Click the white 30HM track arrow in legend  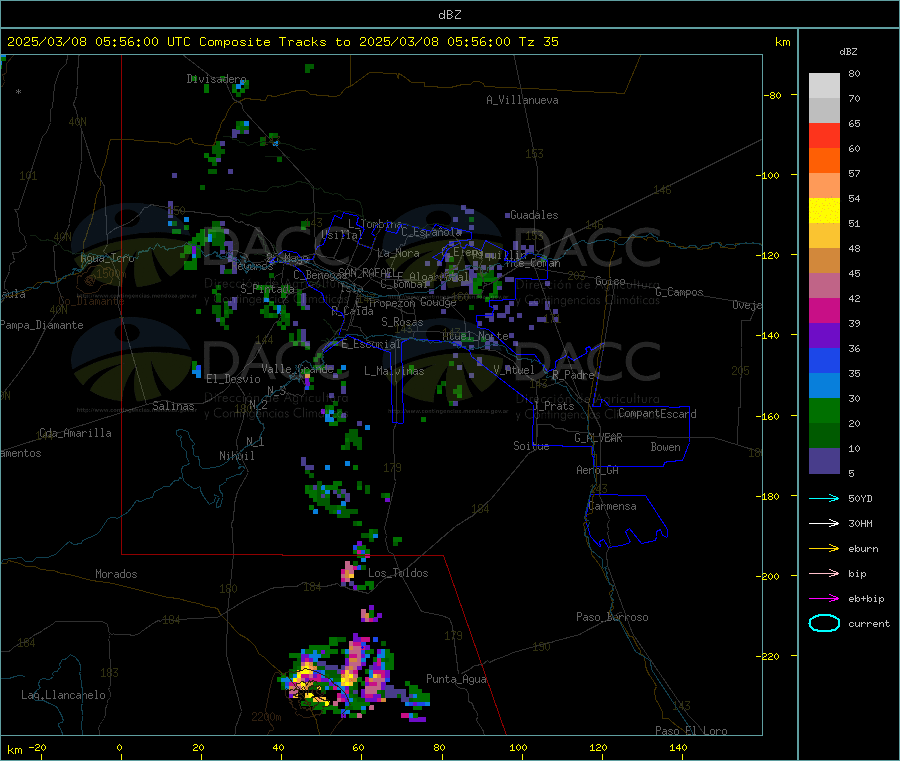click(824, 523)
